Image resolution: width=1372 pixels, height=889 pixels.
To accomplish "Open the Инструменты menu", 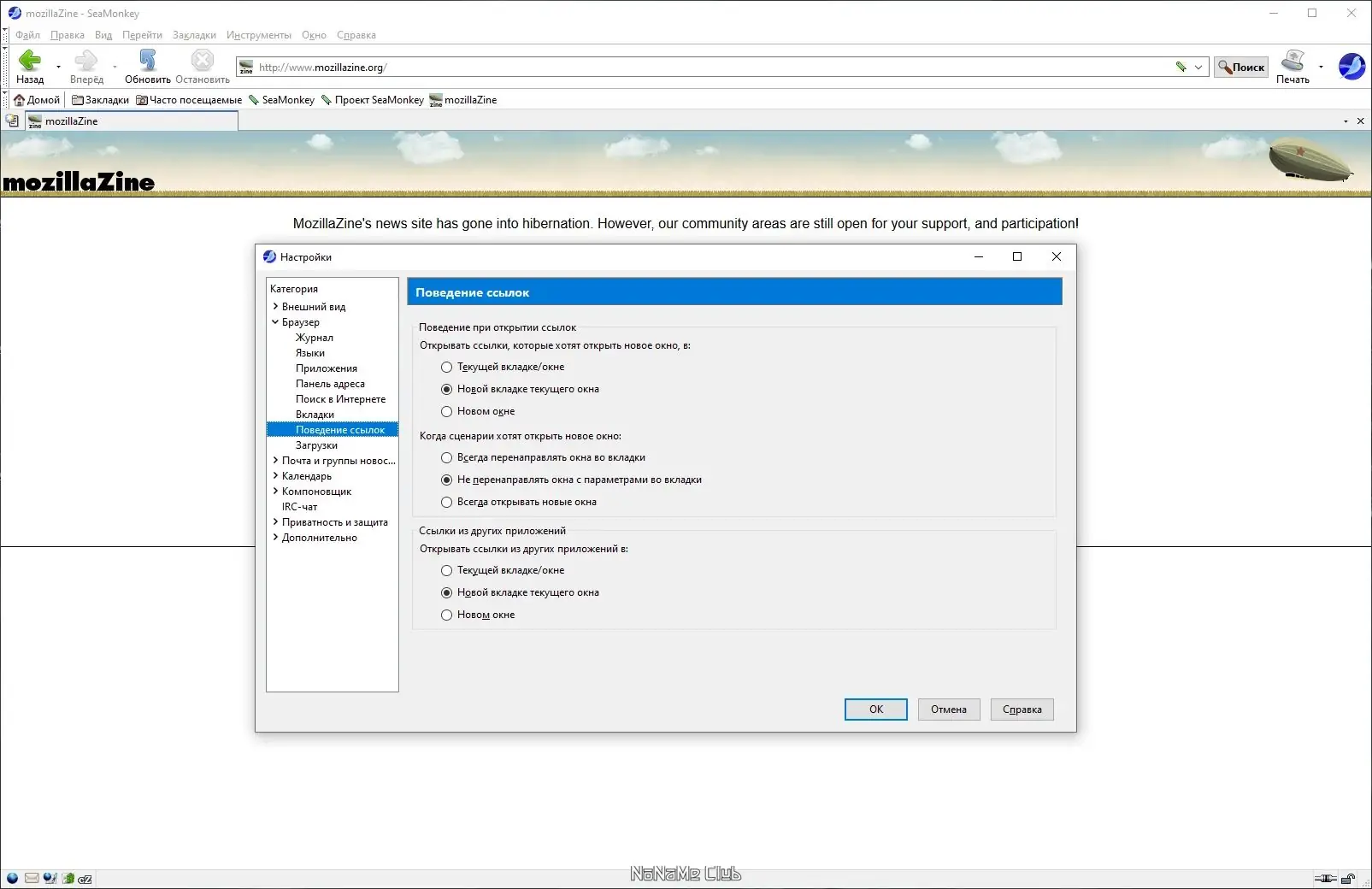I will click(x=259, y=35).
